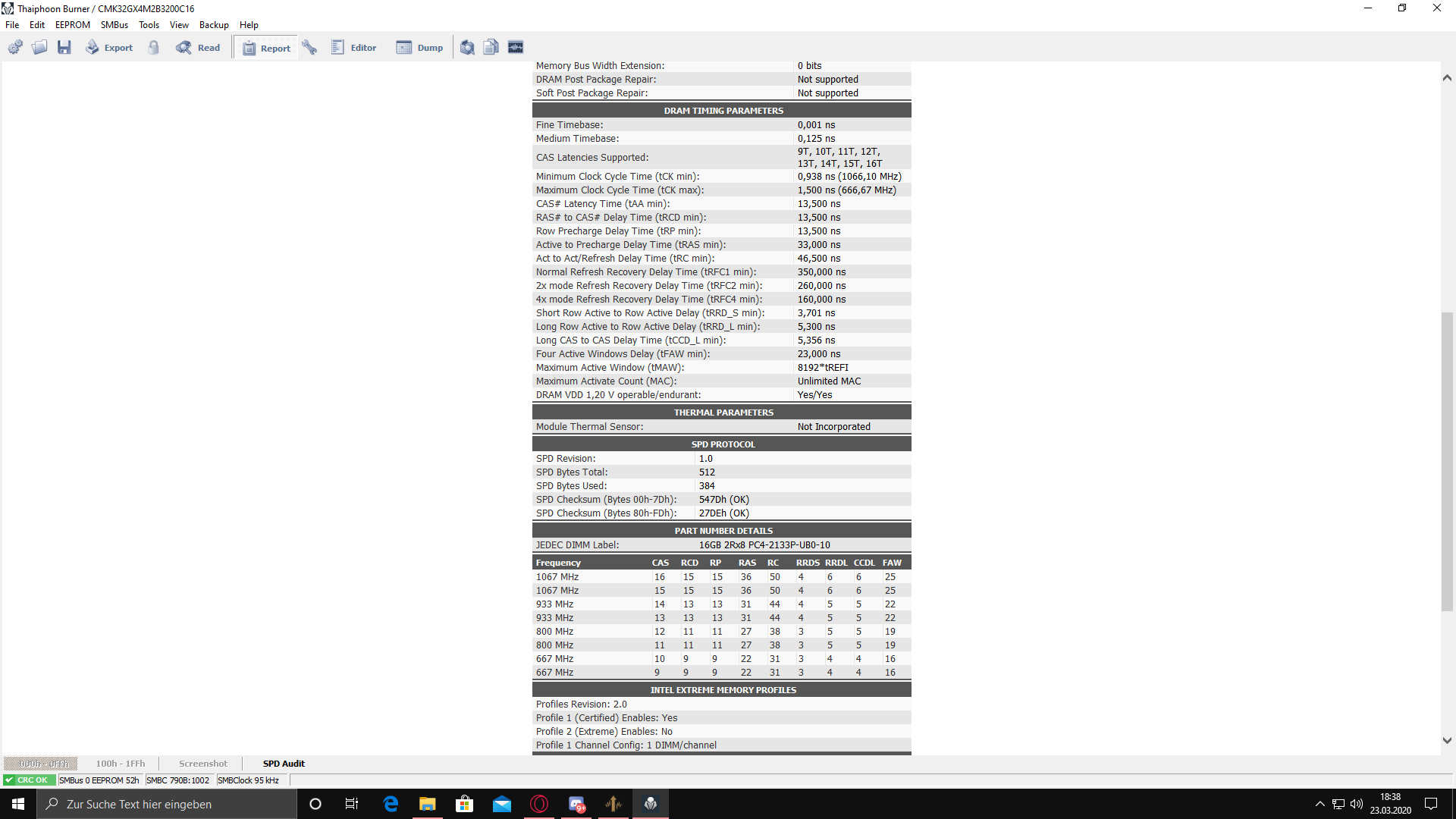Click the Read SPD button
Image resolution: width=1456 pixels, height=819 pixels.
pyautogui.click(x=198, y=48)
